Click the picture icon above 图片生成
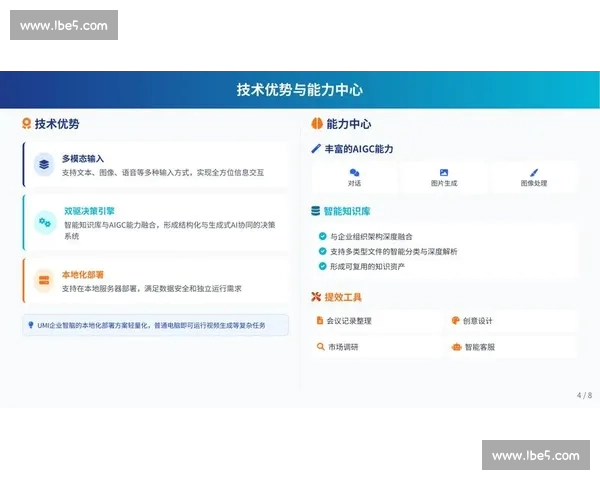 click(444, 173)
